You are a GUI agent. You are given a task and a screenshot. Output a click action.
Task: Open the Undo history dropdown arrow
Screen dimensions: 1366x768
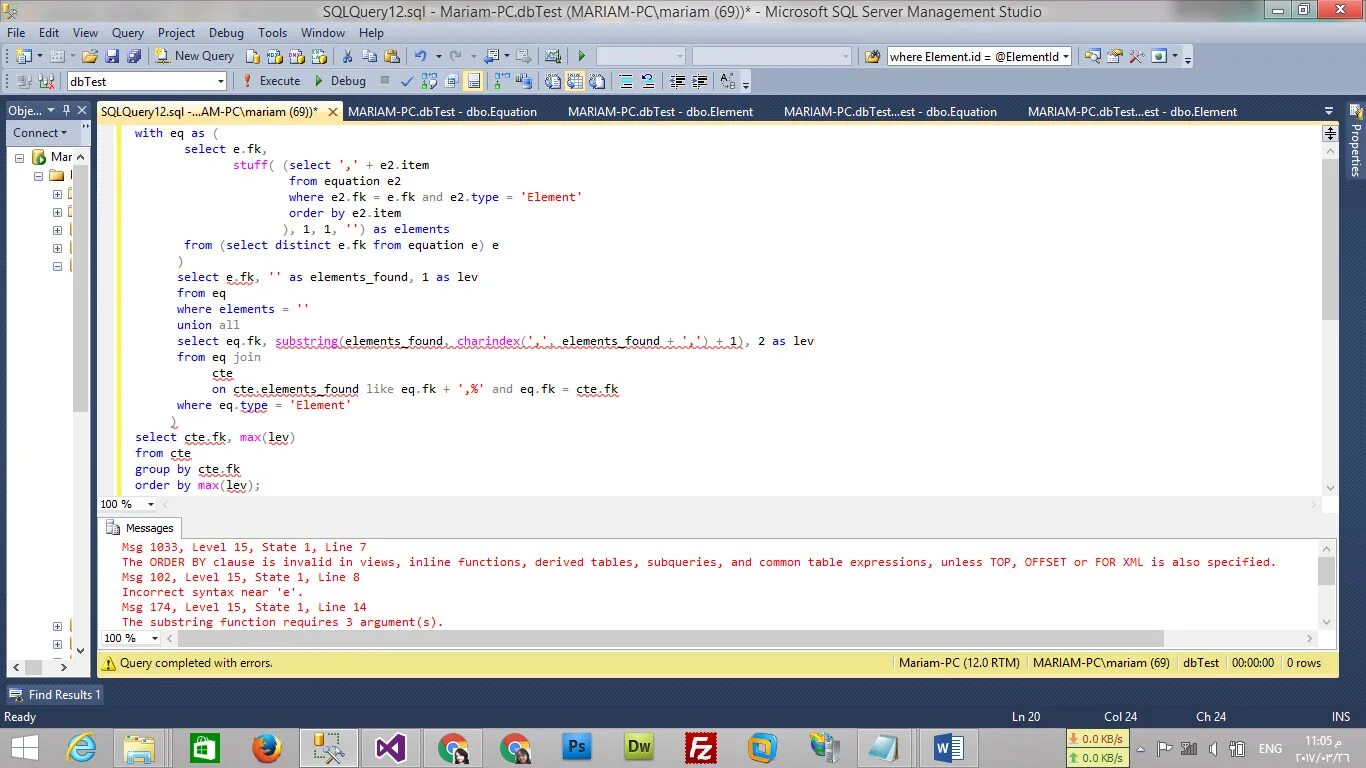438,56
